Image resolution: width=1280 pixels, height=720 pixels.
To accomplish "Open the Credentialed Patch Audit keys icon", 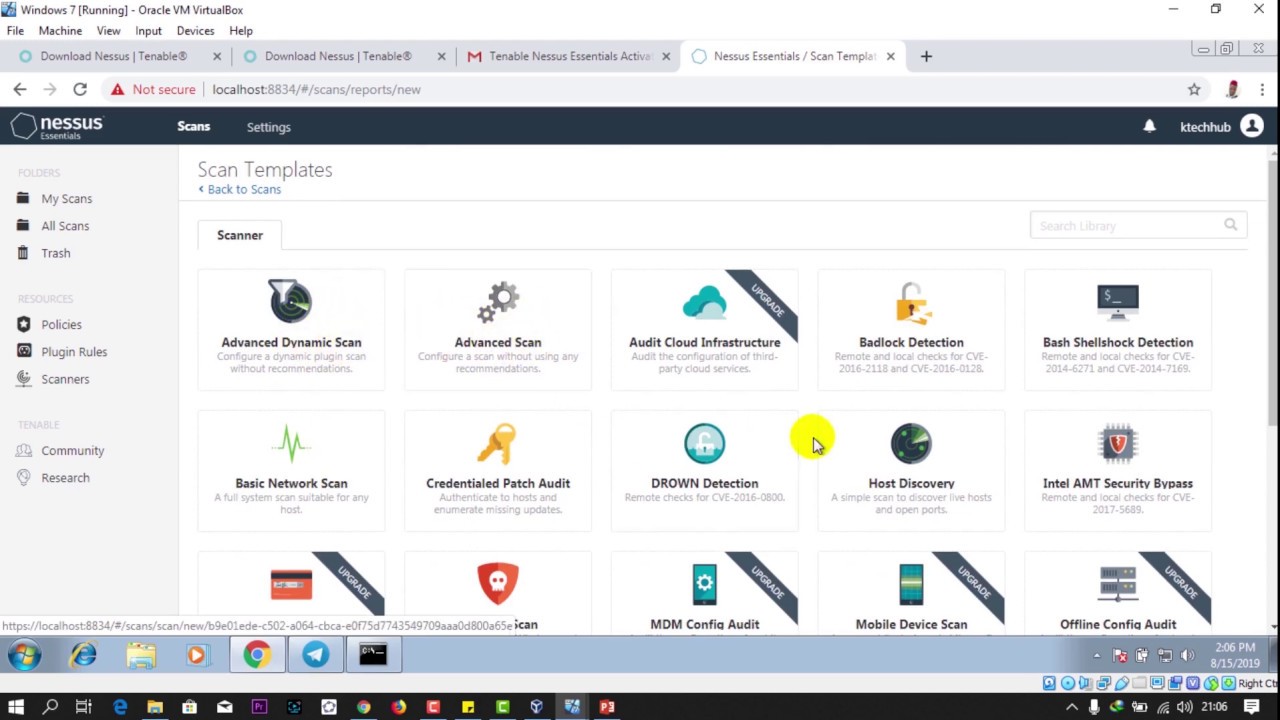I will tap(498, 443).
